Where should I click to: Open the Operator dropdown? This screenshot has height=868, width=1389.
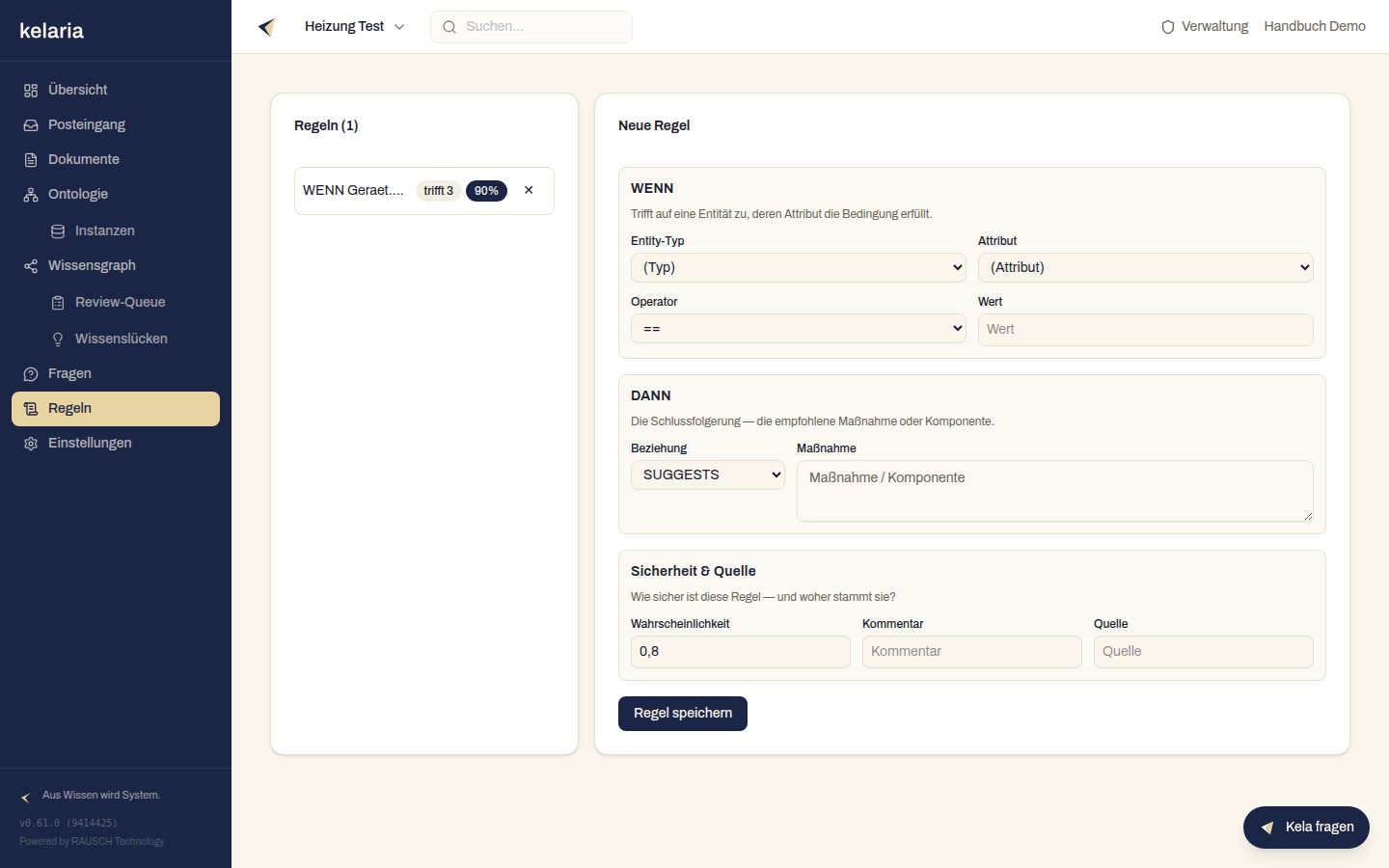[799, 329]
